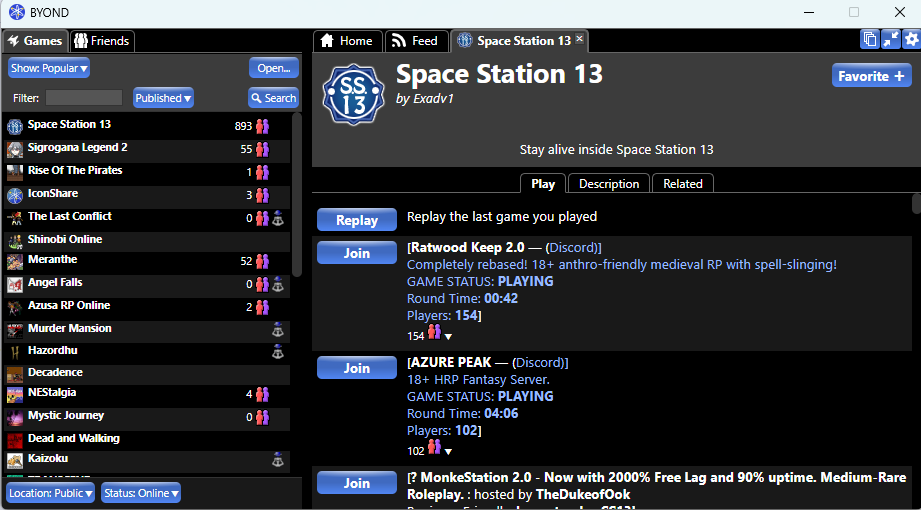
Task: Click the Murder Mansion game icon
Action: coord(15,330)
